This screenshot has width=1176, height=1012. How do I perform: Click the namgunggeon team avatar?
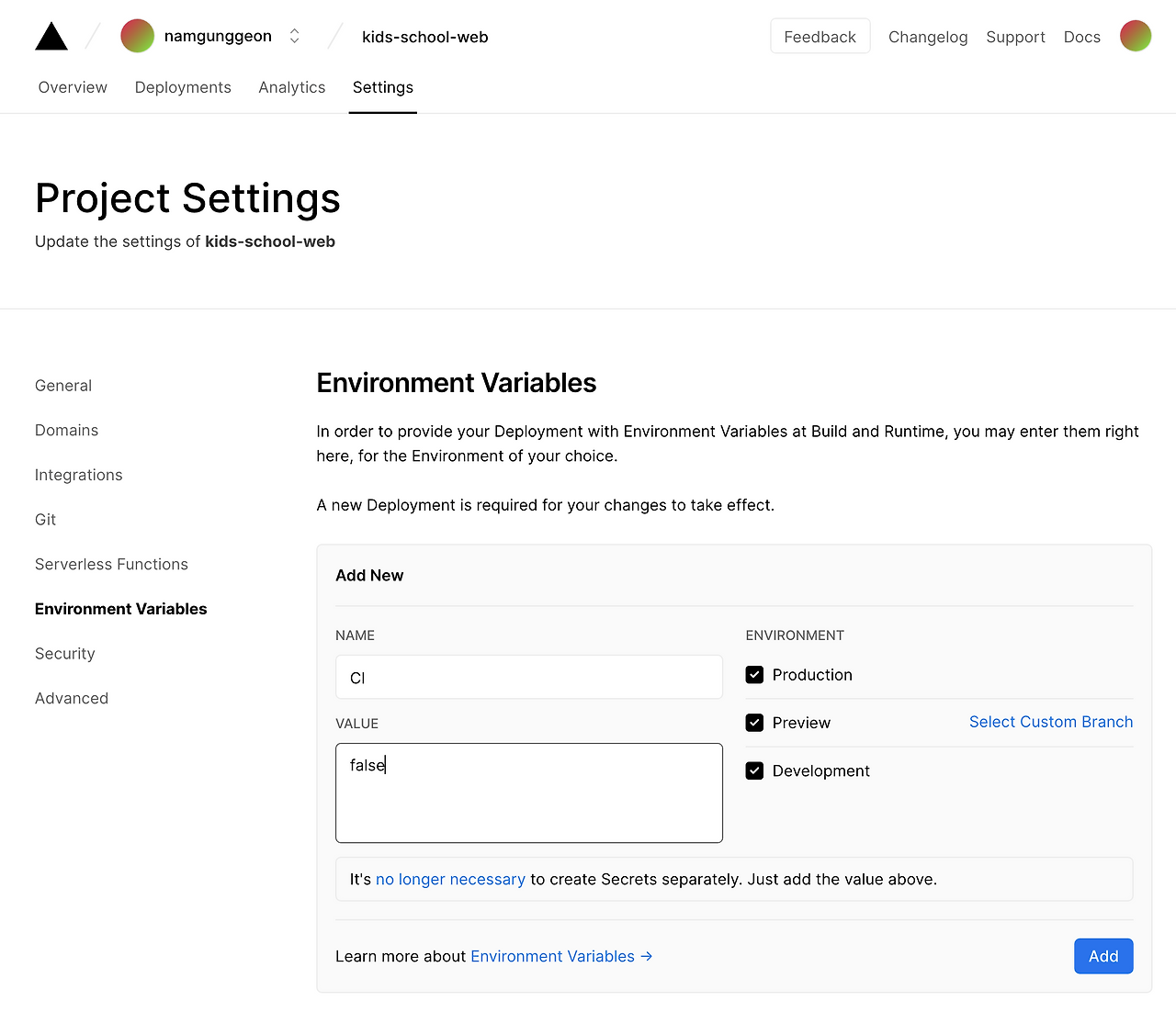pyautogui.click(x=137, y=36)
